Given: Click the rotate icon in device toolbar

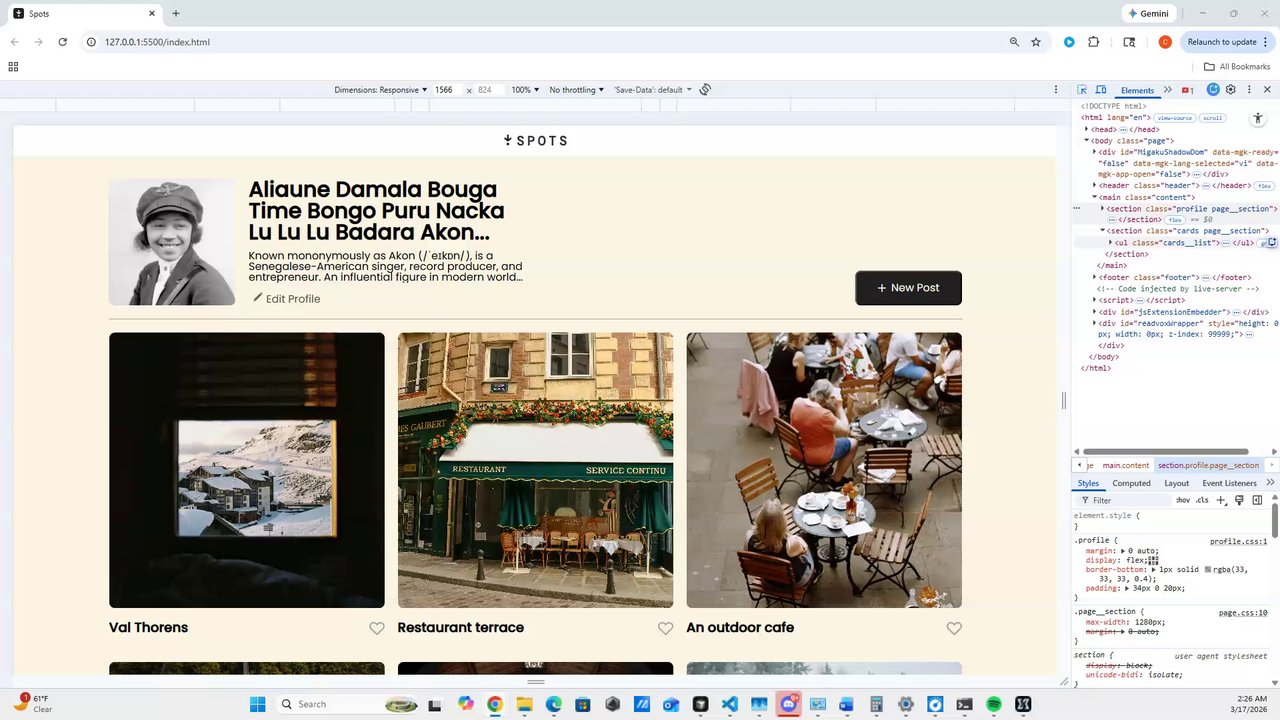Looking at the screenshot, I should pyautogui.click(x=705, y=90).
